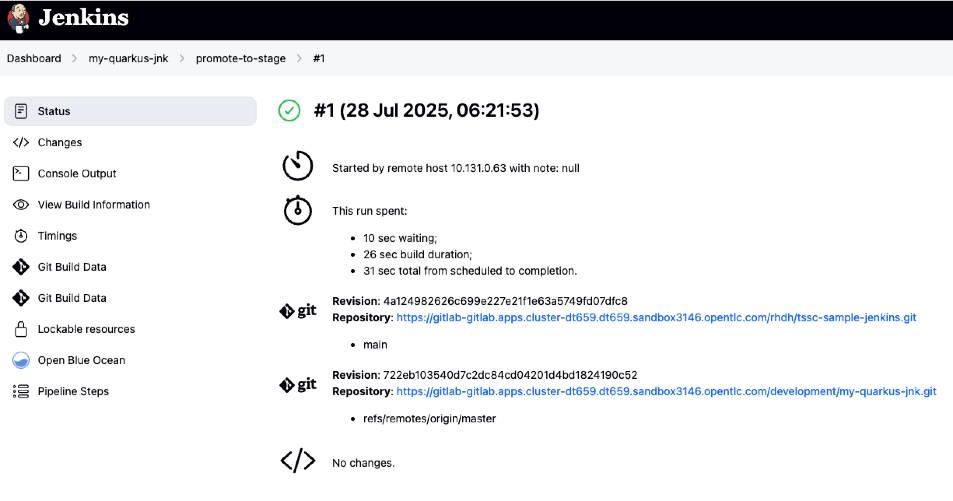Expand chevron after Dashboard breadcrumb
The height and width of the screenshot is (501, 953).
coord(74,58)
